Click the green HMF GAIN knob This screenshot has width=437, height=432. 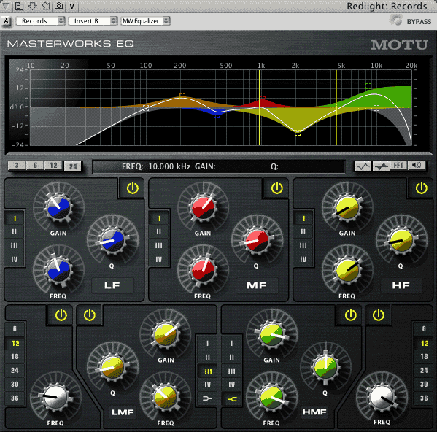[x=272, y=335]
